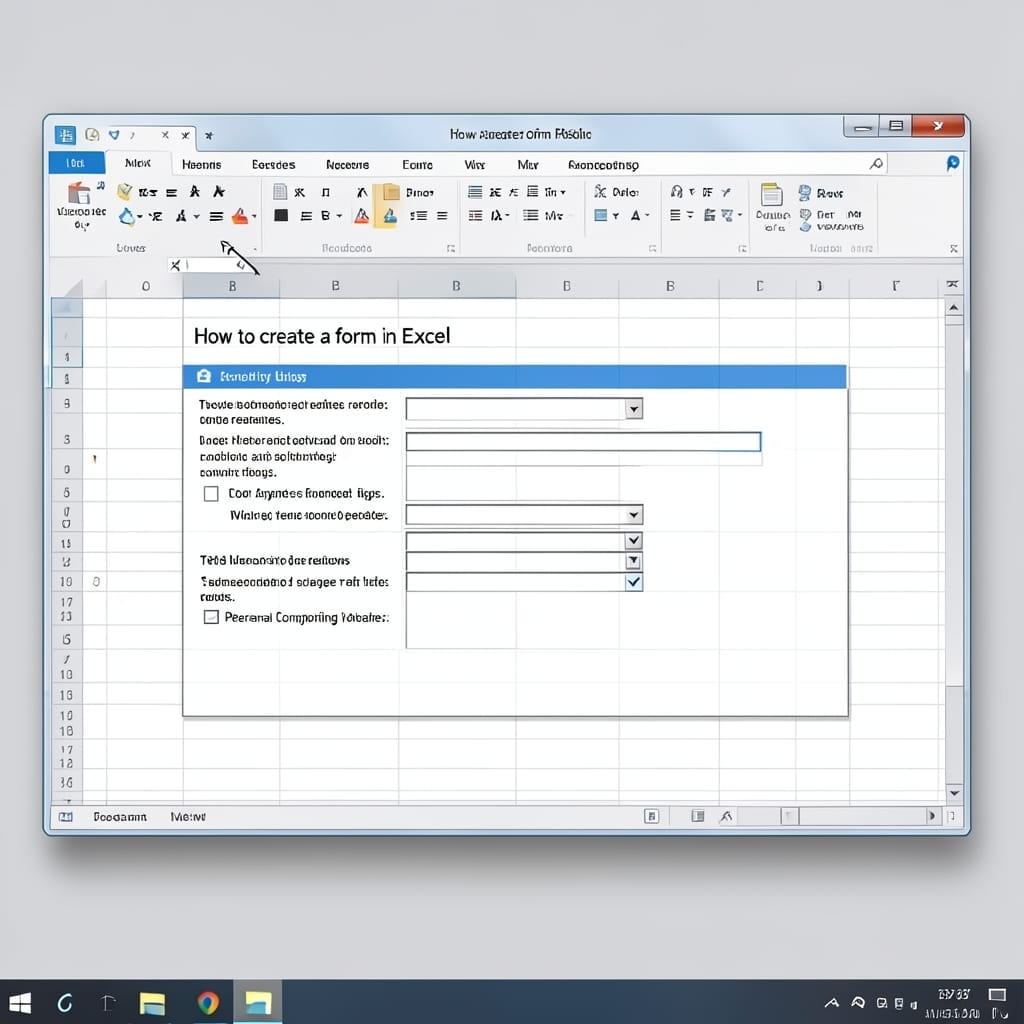
Task: Select the Meiw sheet tab
Action: (188, 817)
